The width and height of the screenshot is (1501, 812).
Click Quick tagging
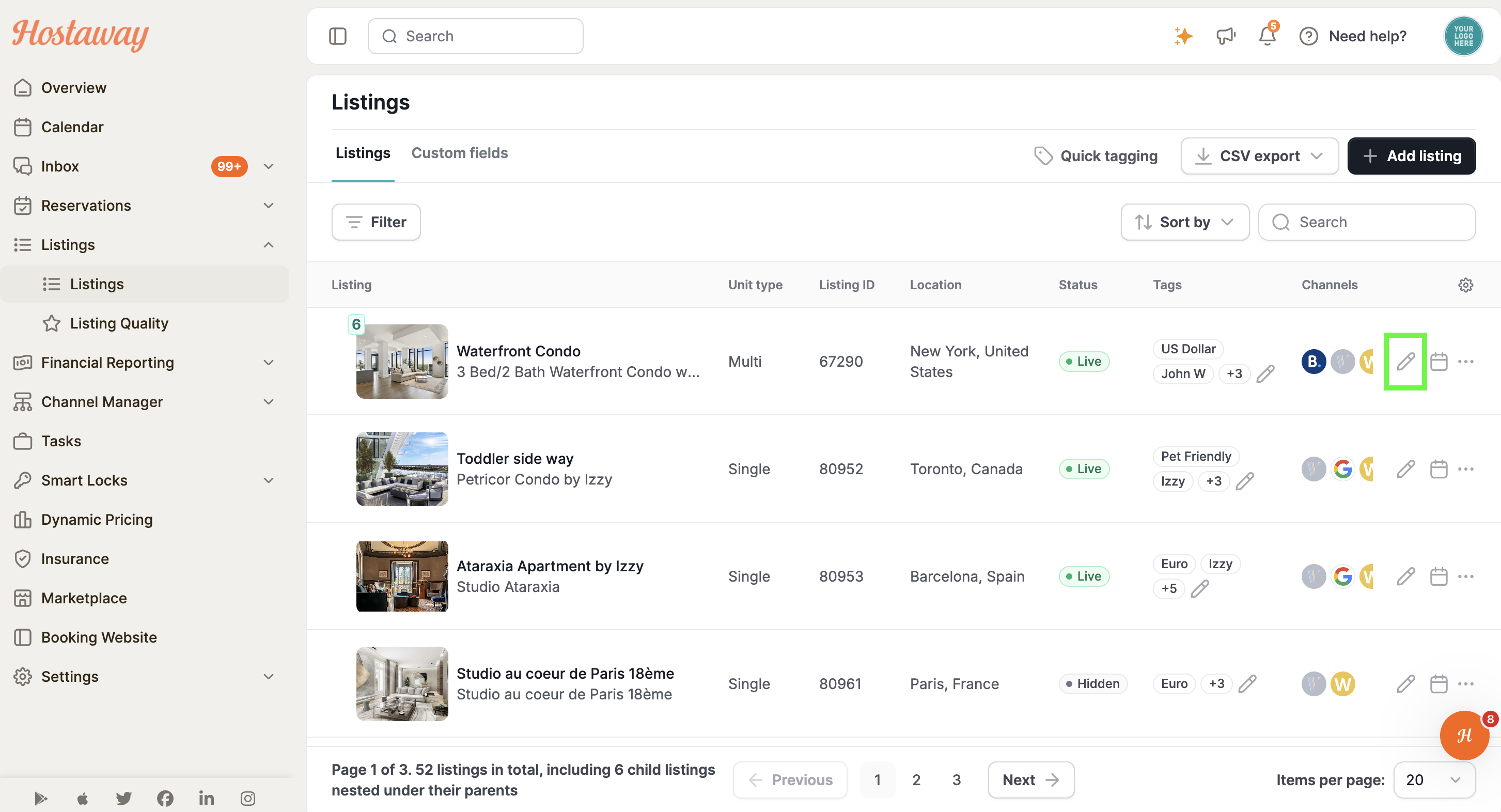click(x=1096, y=155)
